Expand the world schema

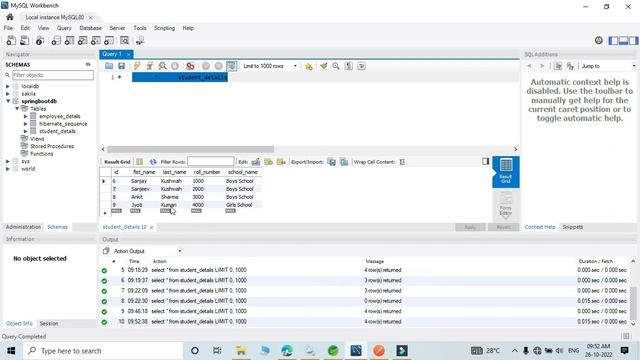8,169
